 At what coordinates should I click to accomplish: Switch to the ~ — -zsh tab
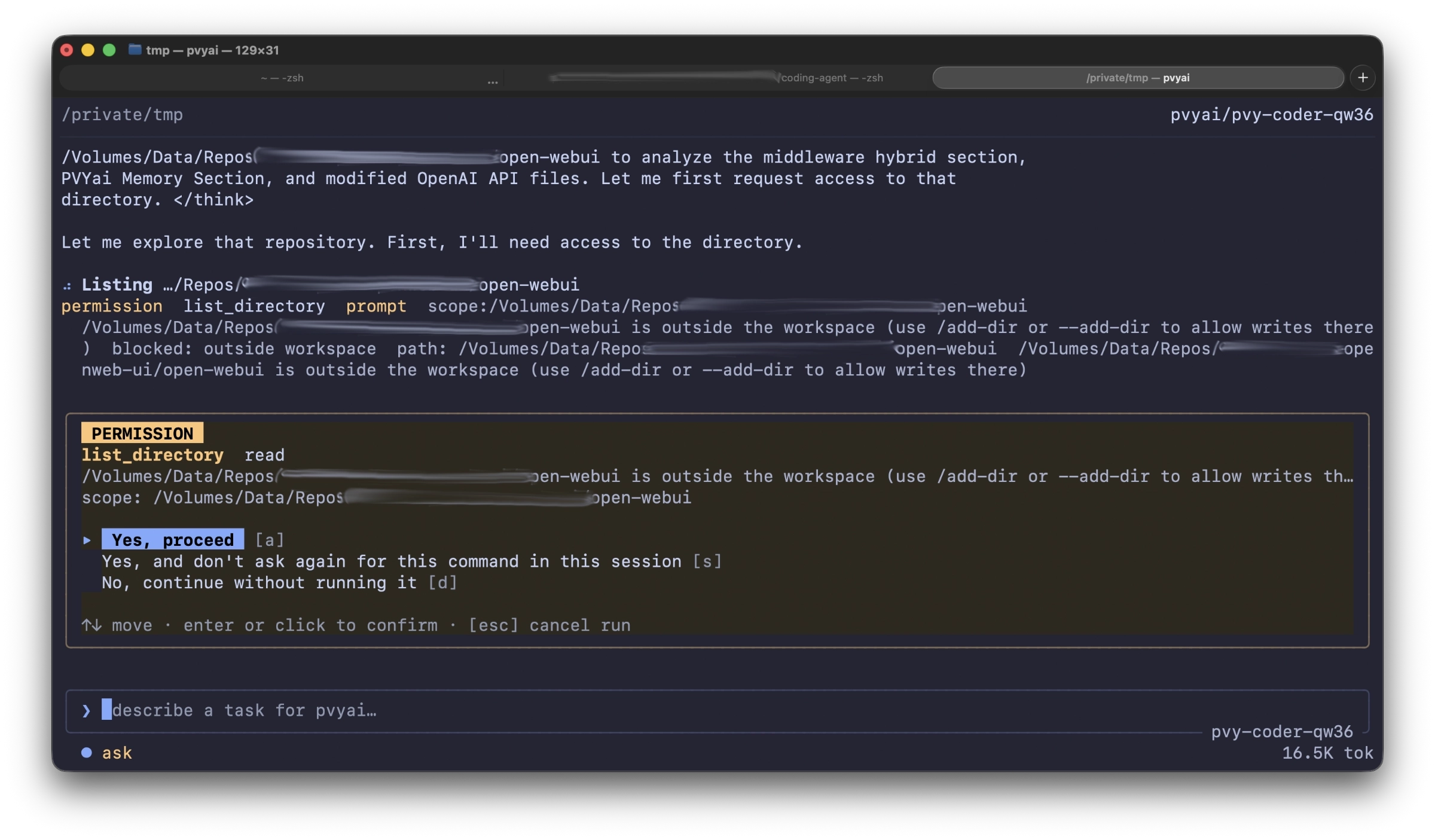click(282, 78)
